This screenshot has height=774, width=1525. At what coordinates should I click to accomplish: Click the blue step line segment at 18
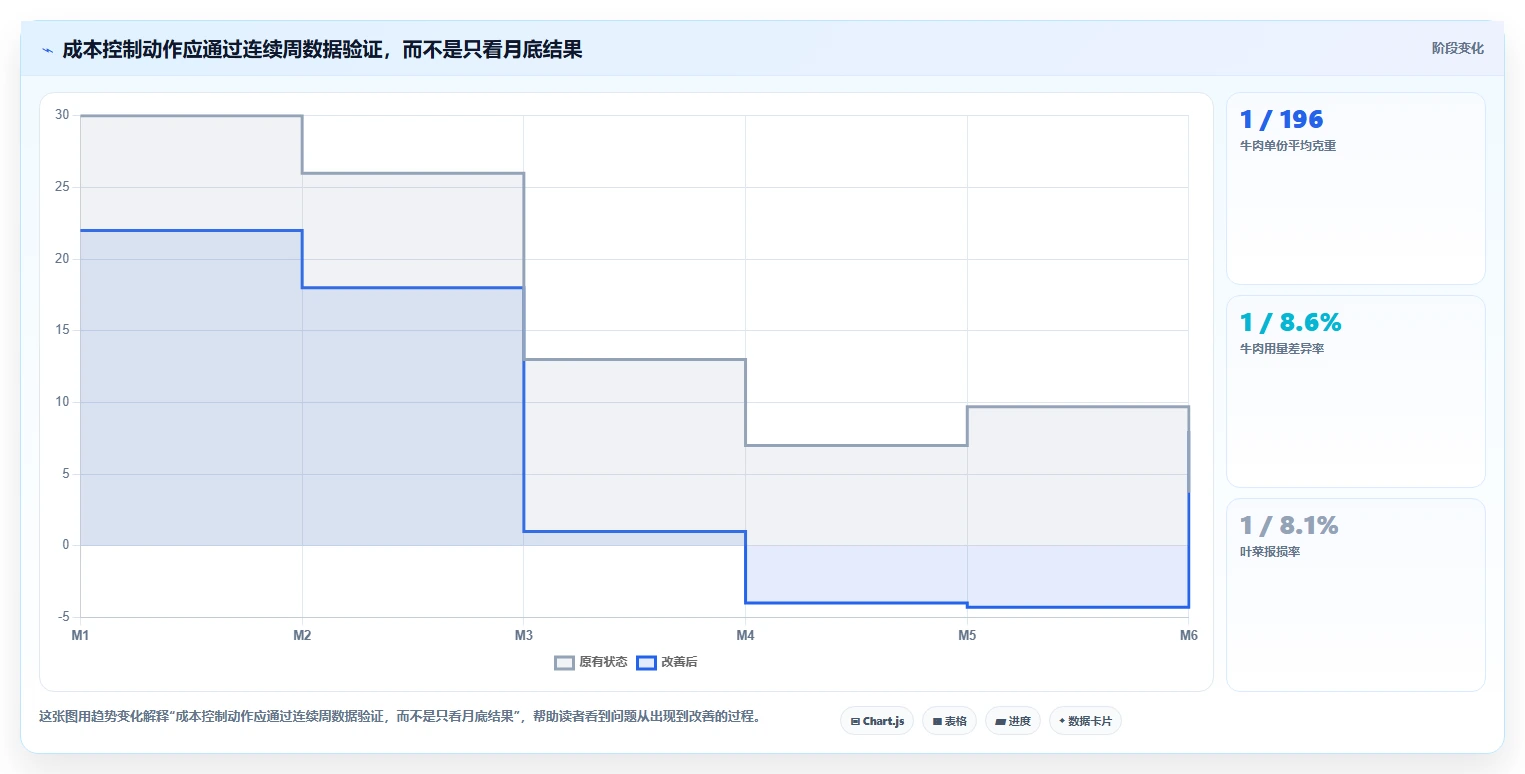click(x=412, y=288)
